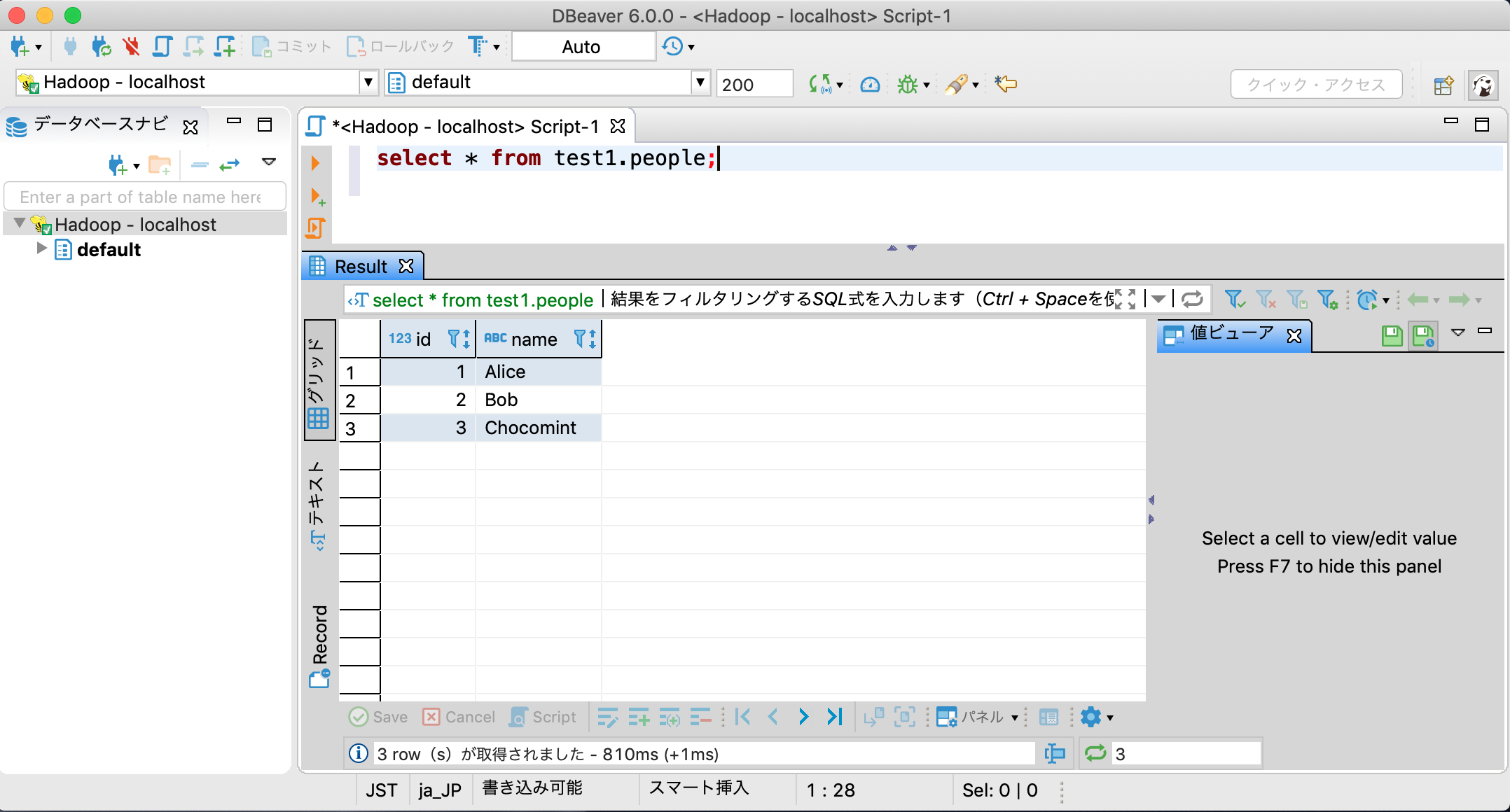
Task: Click the refresh filter arrows icon
Action: coord(1192,300)
